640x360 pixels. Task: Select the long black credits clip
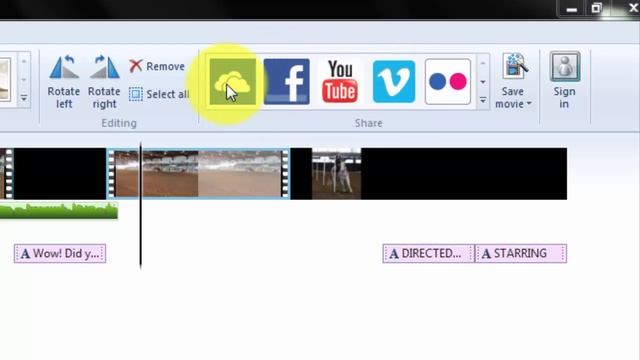464,174
